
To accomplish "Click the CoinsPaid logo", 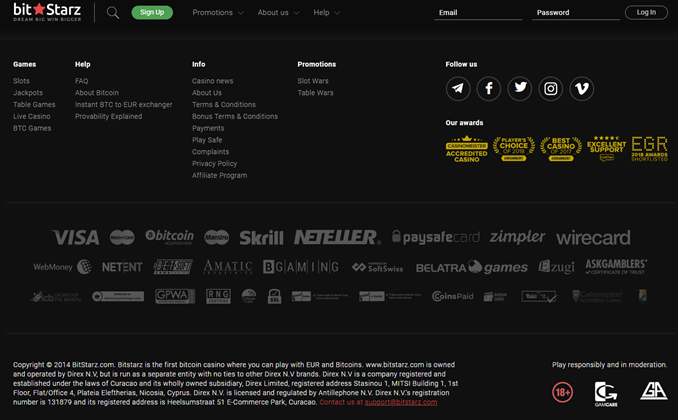I will pyautogui.click(x=453, y=296).
